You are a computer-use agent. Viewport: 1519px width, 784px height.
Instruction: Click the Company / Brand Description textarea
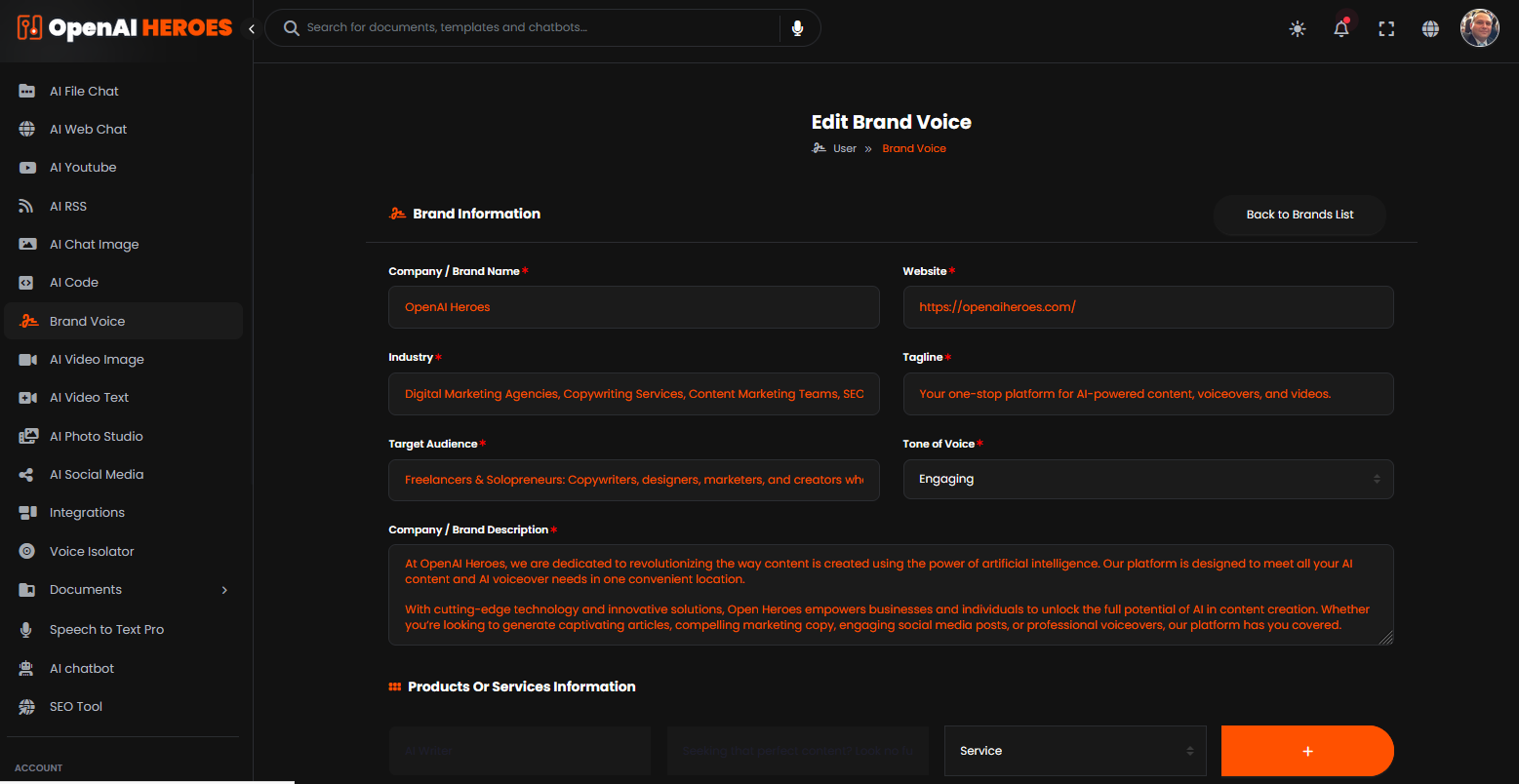click(x=891, y=595)
